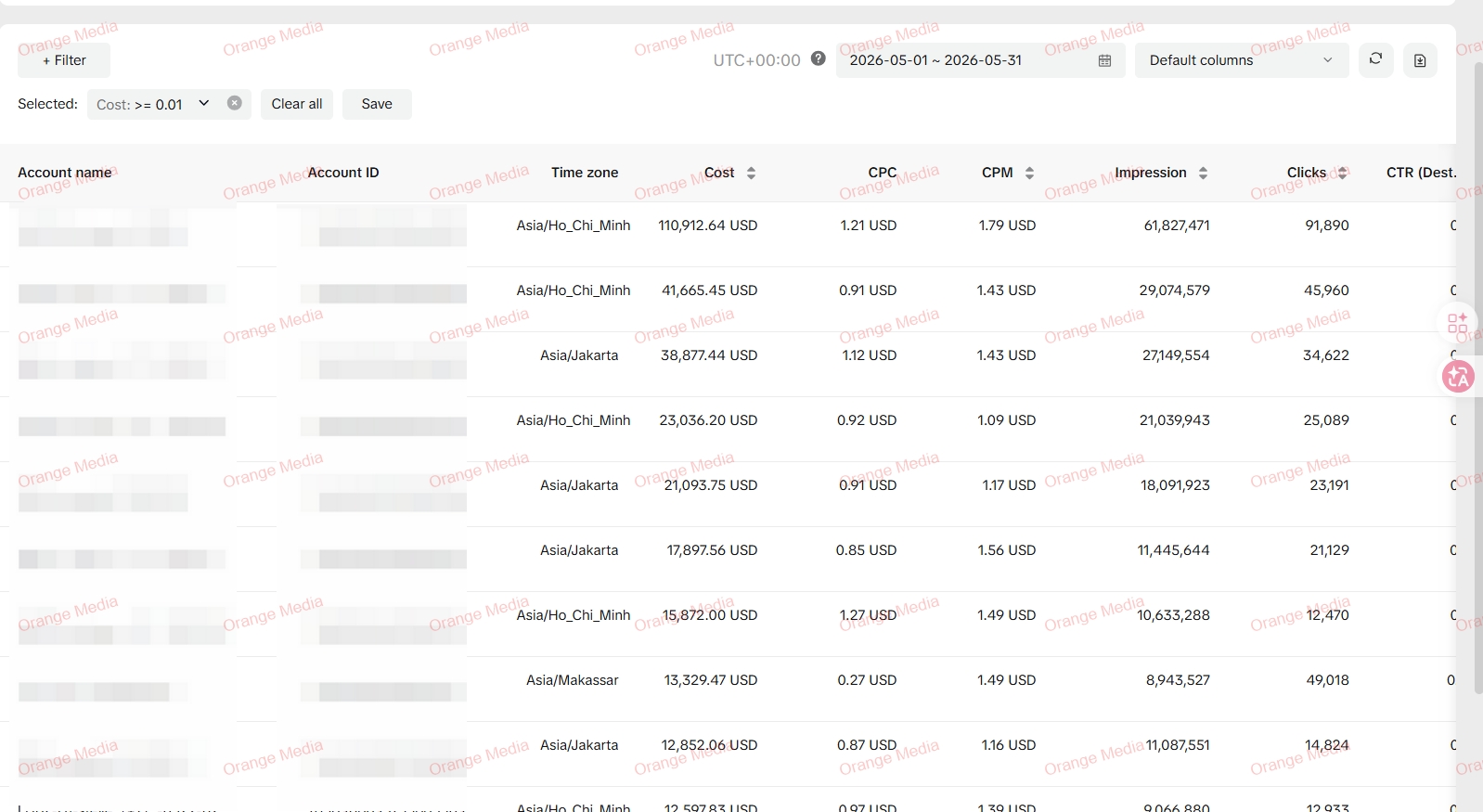Open the calendar icon in date range
The width and height of the screenshot is (1483, 812).
click(1104, 60)
